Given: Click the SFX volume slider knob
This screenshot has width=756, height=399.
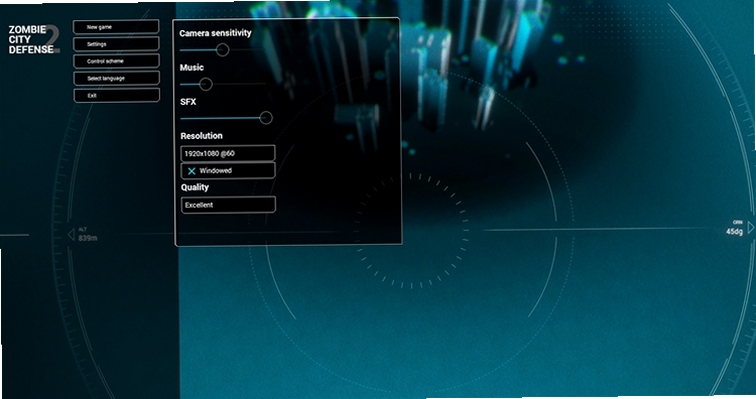Looking at the screenshot, I should click(x=266, y=118).
